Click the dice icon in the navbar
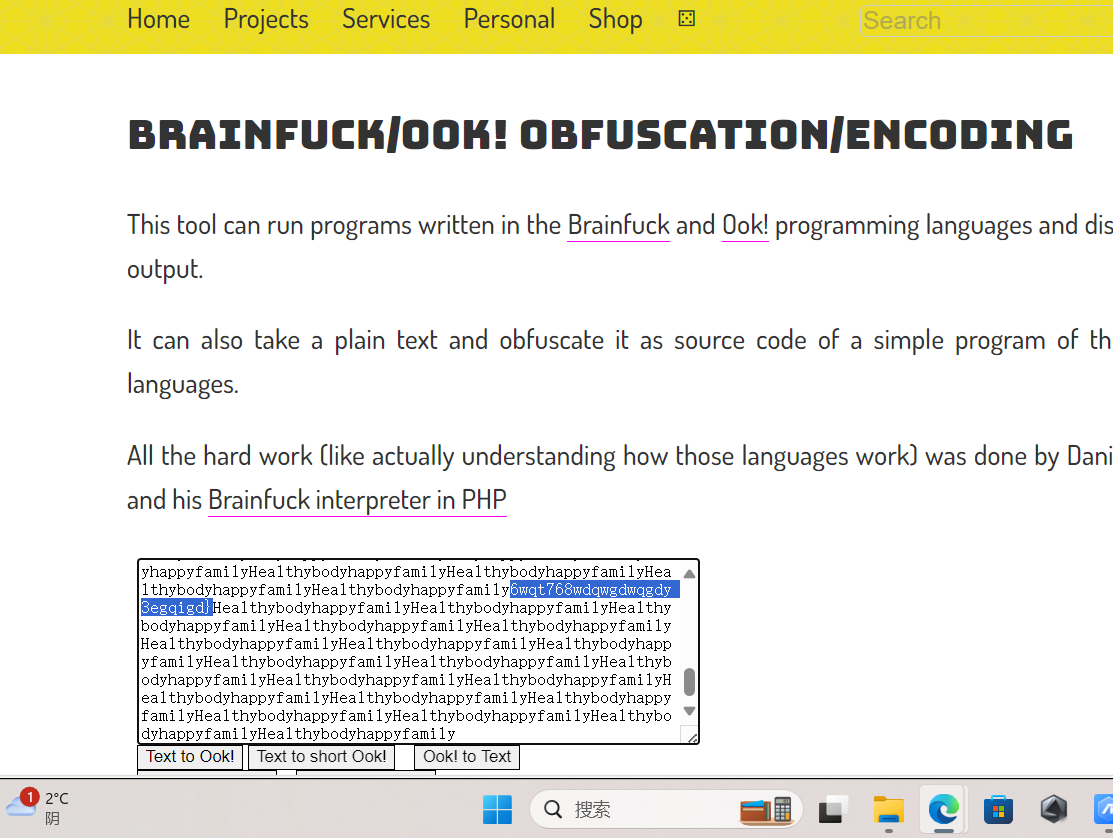Image resolution: width=1113 pixels, height=838 pixels. click(x=686, y=18)
